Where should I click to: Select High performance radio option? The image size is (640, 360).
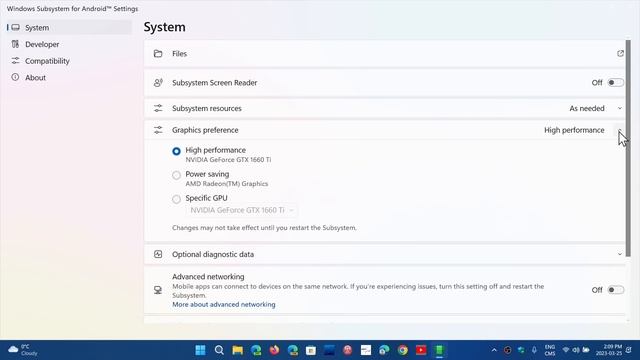point(176,151)
